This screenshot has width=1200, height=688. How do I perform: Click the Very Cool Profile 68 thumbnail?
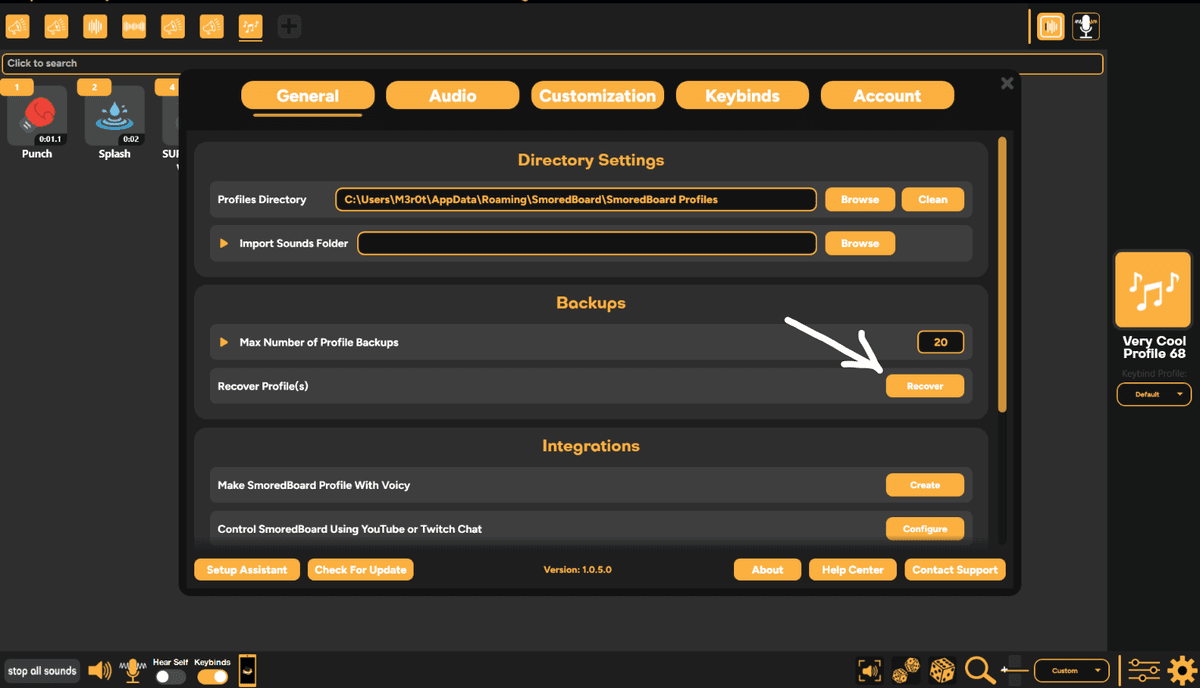[x=1153, y=290]
